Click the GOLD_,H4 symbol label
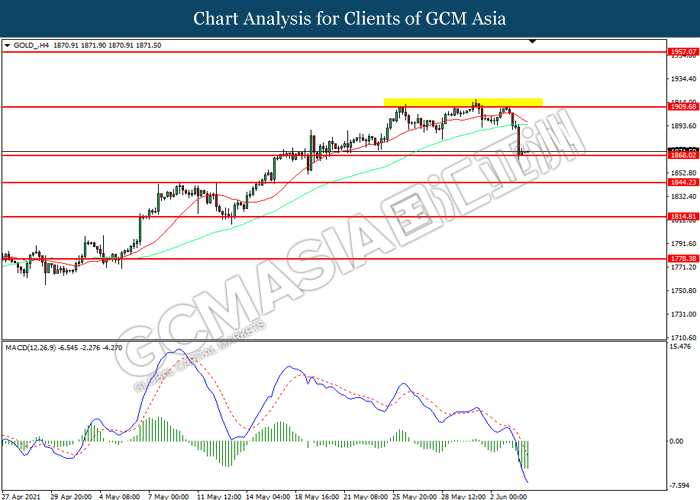 [31, 46]
